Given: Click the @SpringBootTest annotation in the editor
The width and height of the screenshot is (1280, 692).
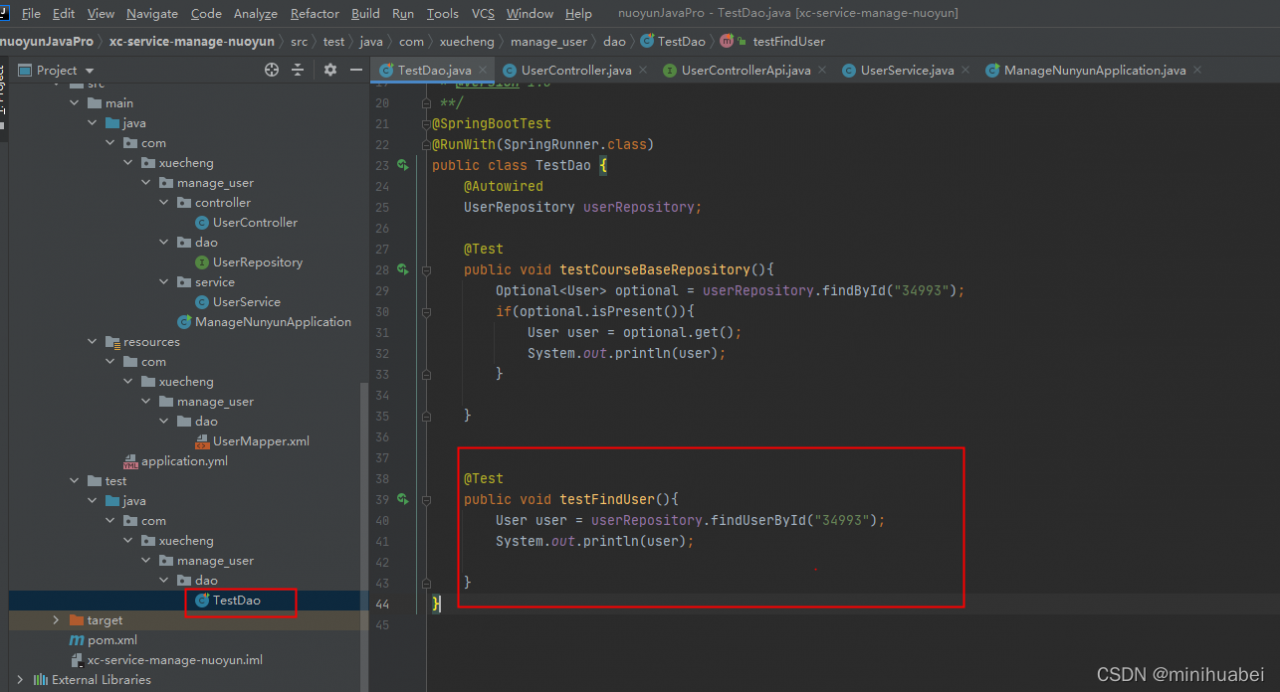Looking at the screenshot, I should click(491, 124).
